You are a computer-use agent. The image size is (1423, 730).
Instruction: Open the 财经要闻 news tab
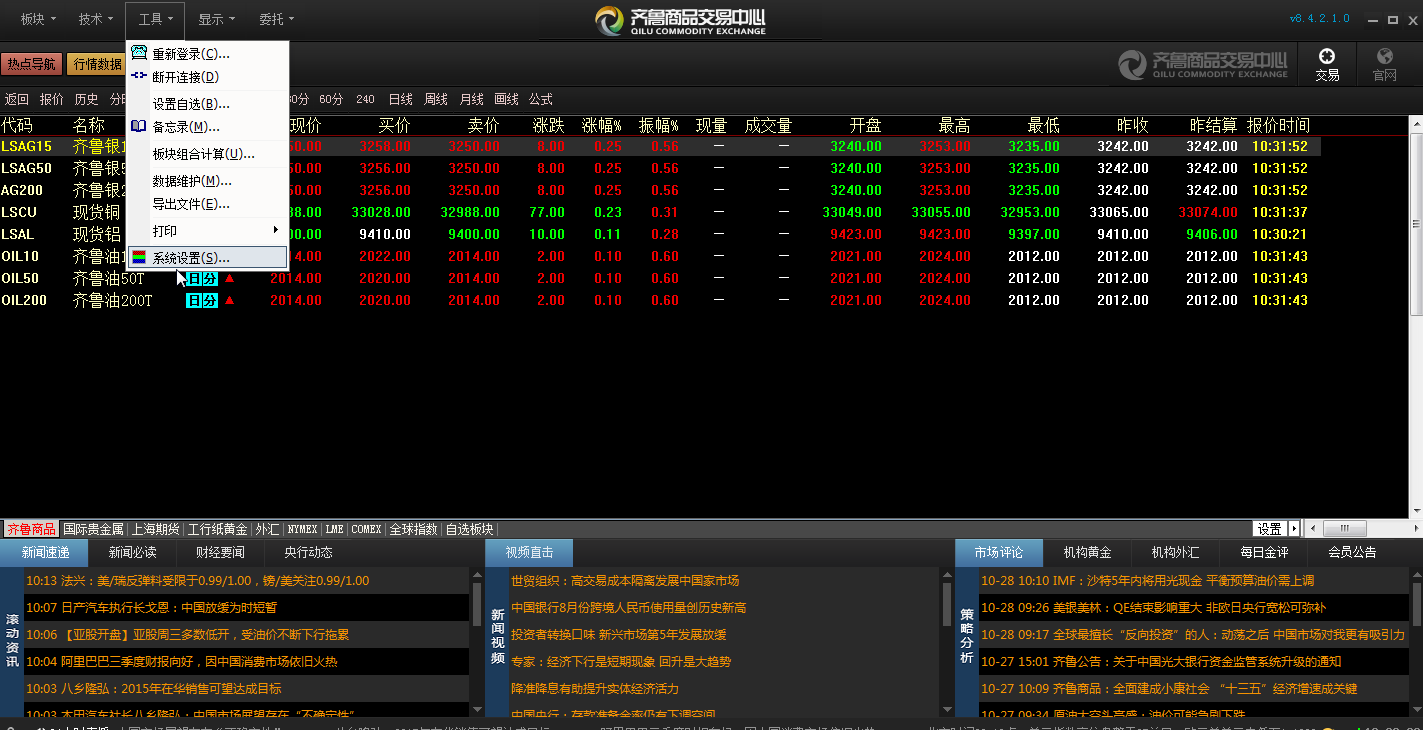pyautogui.click(x=220, y=552)
